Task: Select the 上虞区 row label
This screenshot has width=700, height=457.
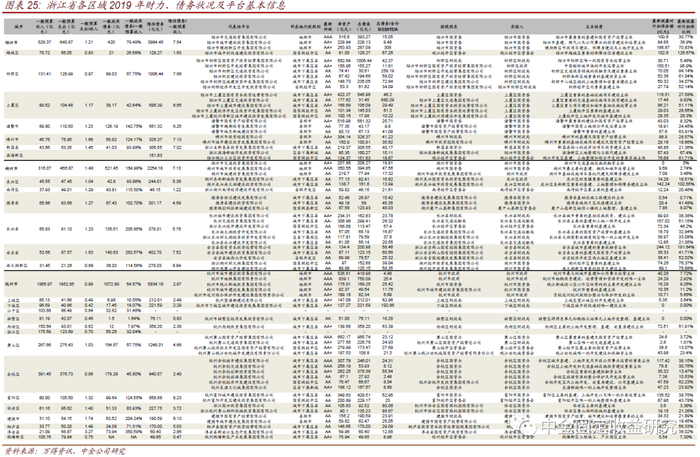Action: click(x=12, y=105)
